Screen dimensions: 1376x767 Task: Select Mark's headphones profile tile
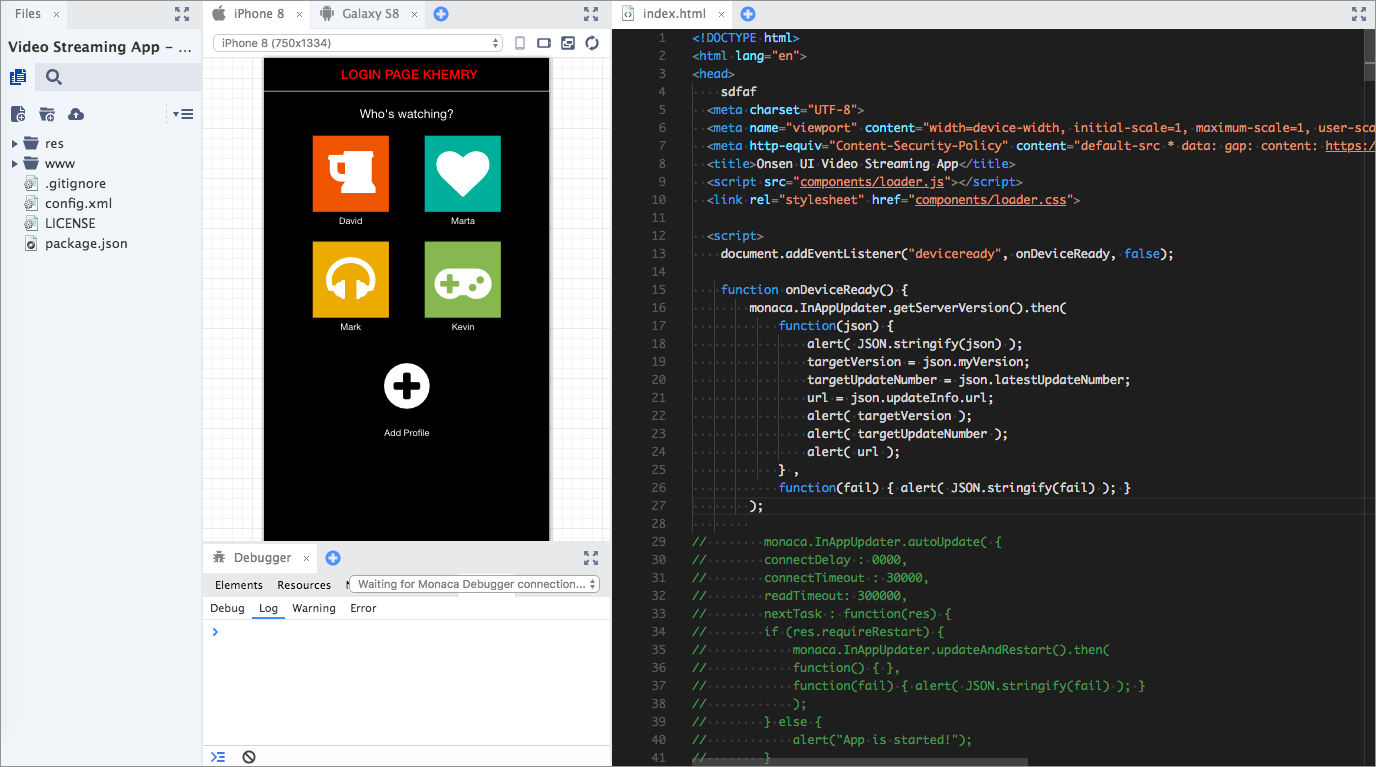point(351,280)
